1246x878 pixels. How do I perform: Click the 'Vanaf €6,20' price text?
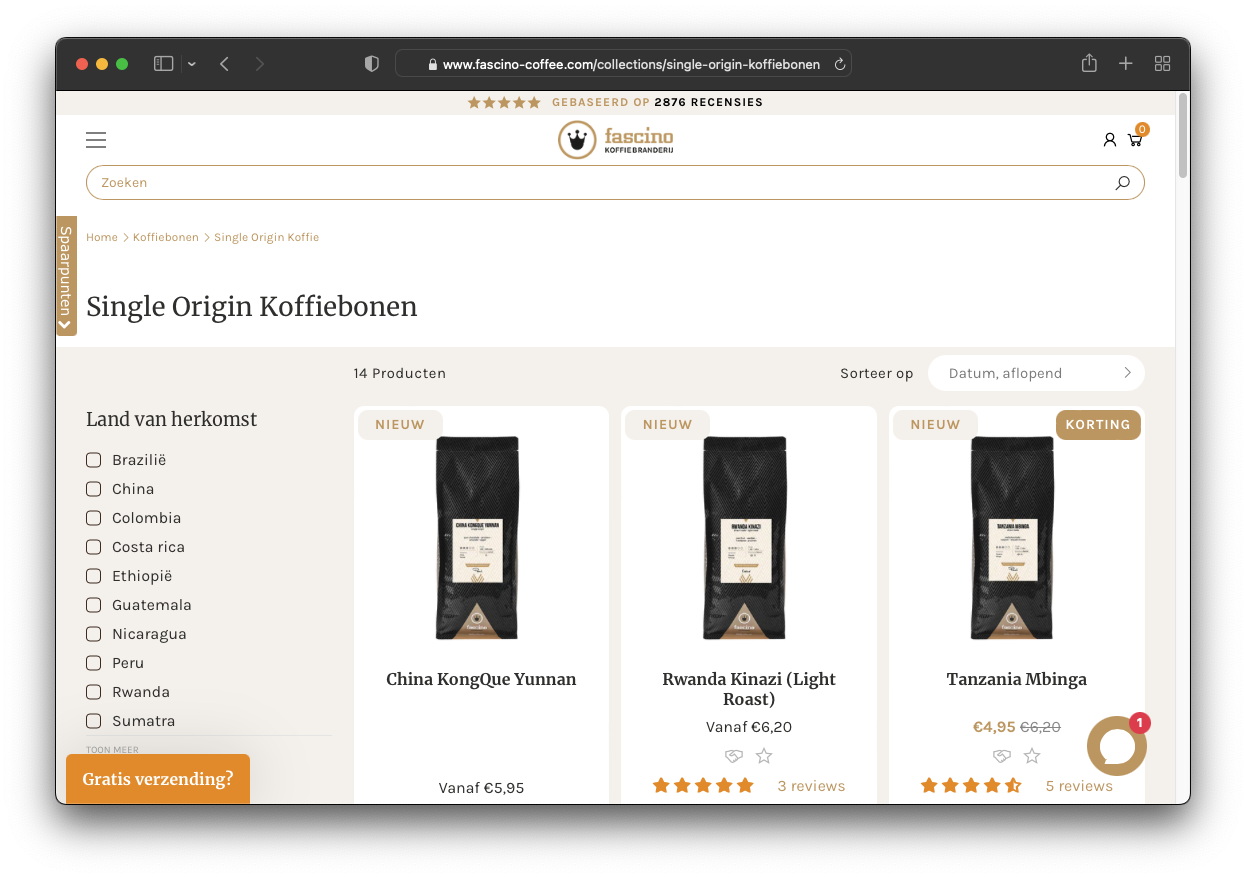click(x=749, y=727)
